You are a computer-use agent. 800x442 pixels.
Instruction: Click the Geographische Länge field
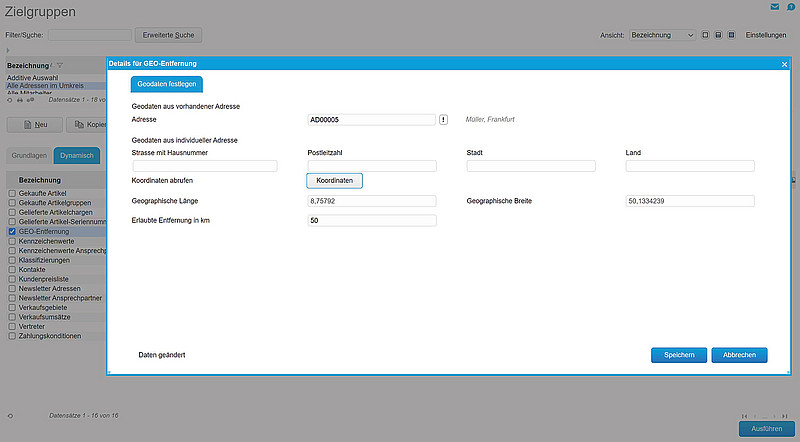(x=372, y=201)
